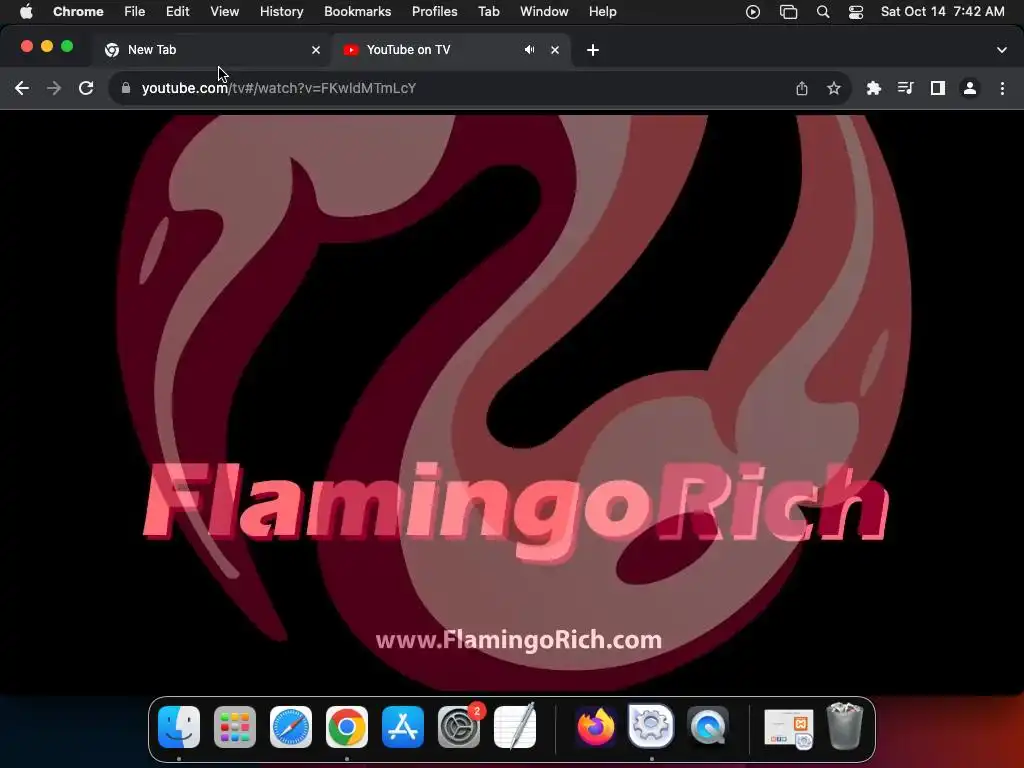Open Chrome extensions puzzle icon
The height and width of the screenshot is (768, 1024).
point(874,88)
